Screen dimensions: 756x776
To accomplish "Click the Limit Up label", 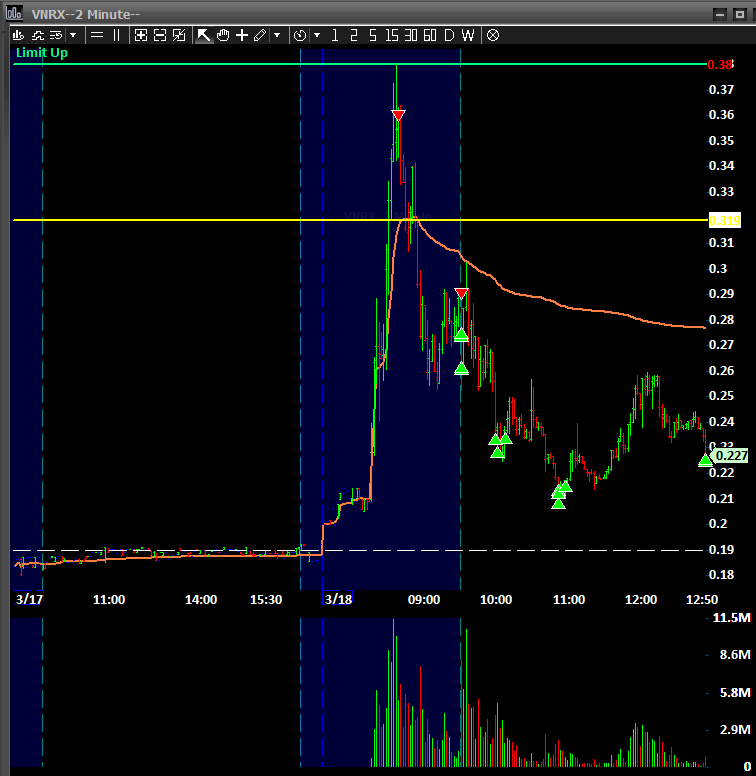I will pyautogui.click(x=42, y=53).
